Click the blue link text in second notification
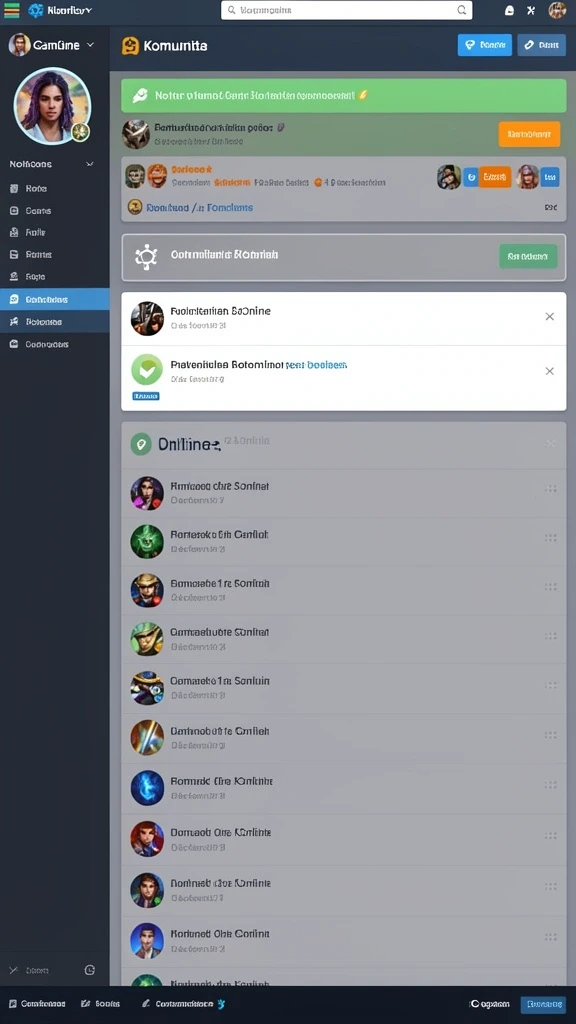This screenshot has width=576, height=1024. 317,365
